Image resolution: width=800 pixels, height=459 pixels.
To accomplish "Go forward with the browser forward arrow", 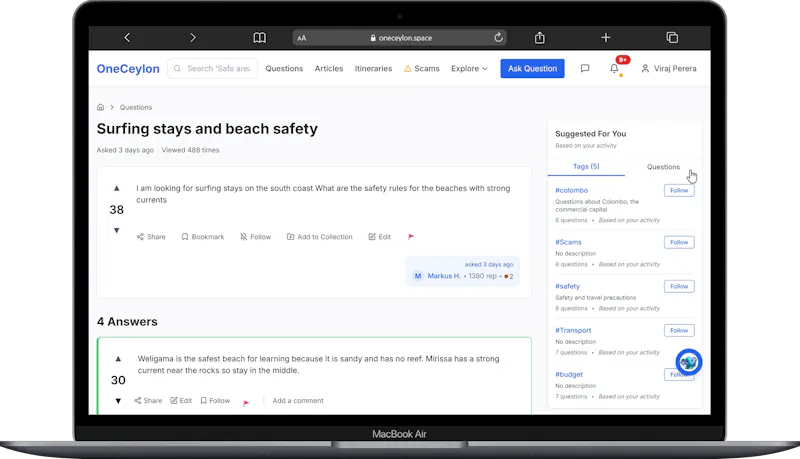I will click(x=192, y=37).
